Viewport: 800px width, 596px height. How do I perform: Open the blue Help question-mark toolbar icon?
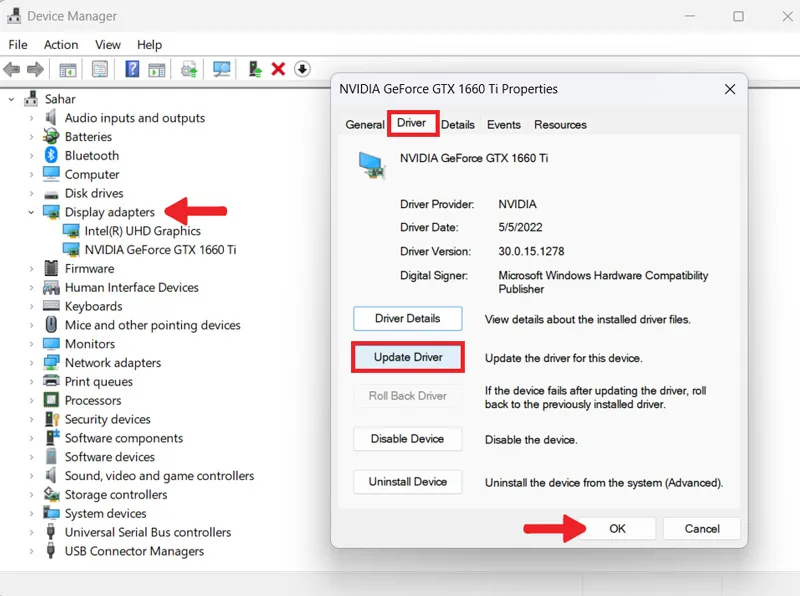click(132, 69)
